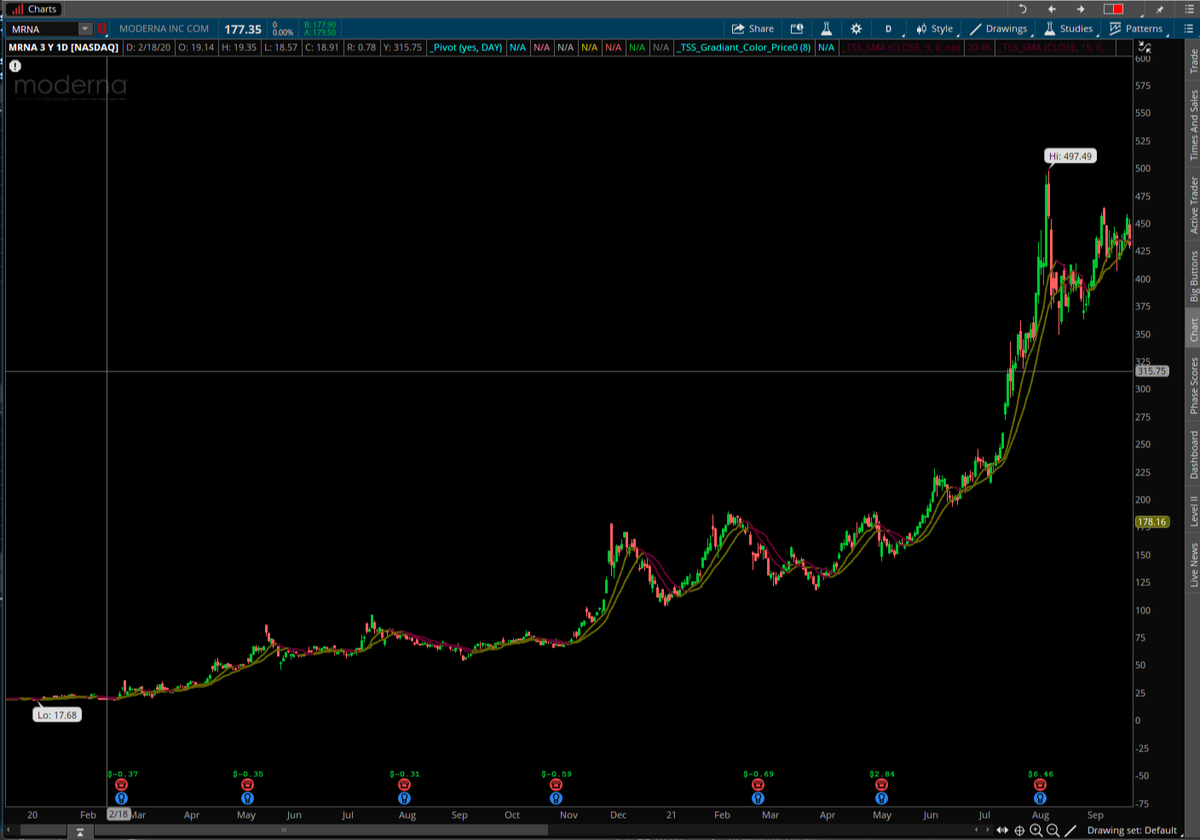Viewport: 1200px width, 840px height.
Task: Click the blue conference call icon under $2.84
Action: [x=881, y=798]
